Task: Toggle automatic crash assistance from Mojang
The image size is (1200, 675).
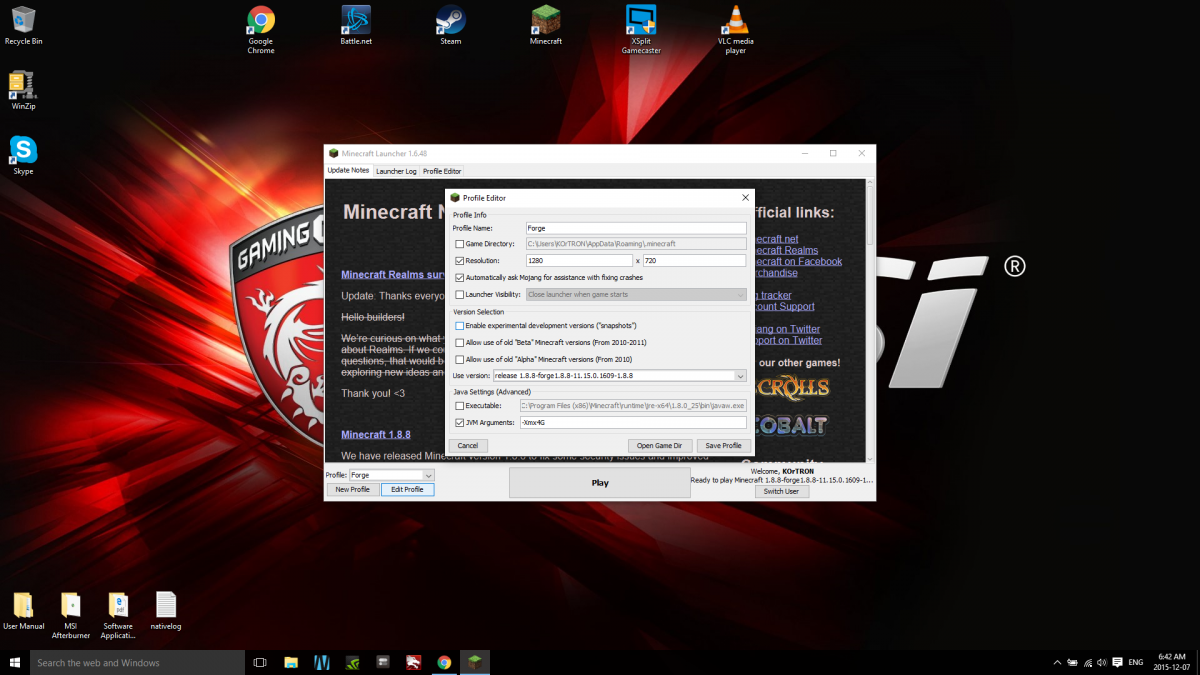Action: click(459, 277)
